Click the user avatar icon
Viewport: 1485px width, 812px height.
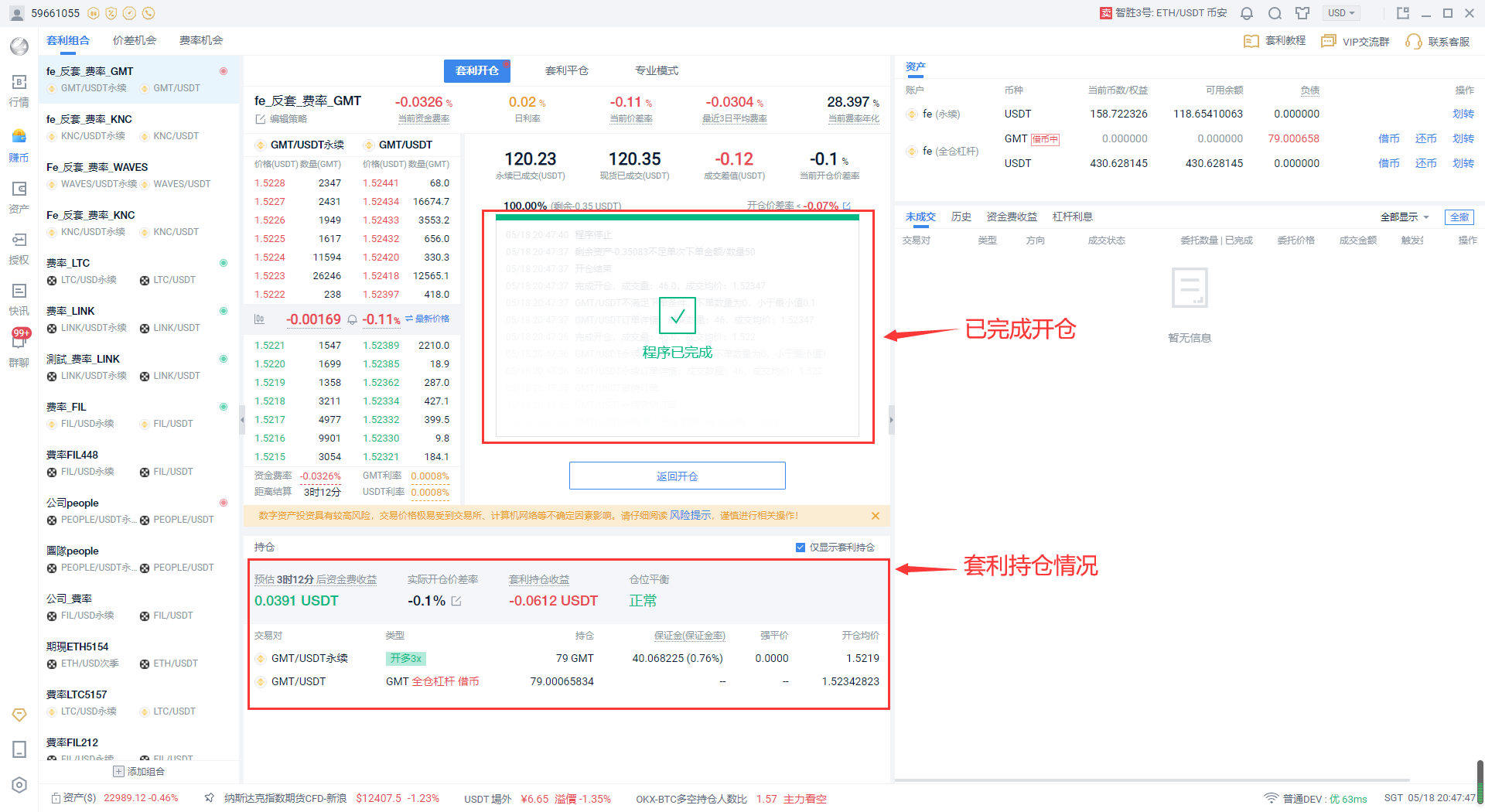[16, 13]
